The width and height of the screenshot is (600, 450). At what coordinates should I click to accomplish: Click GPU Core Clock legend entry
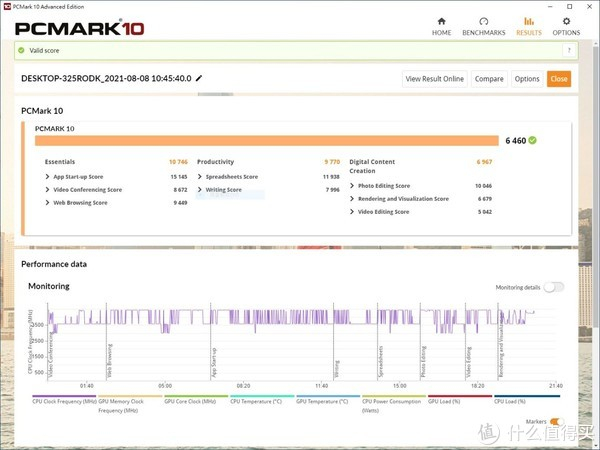pyautogui.click(x=196, y=399)
